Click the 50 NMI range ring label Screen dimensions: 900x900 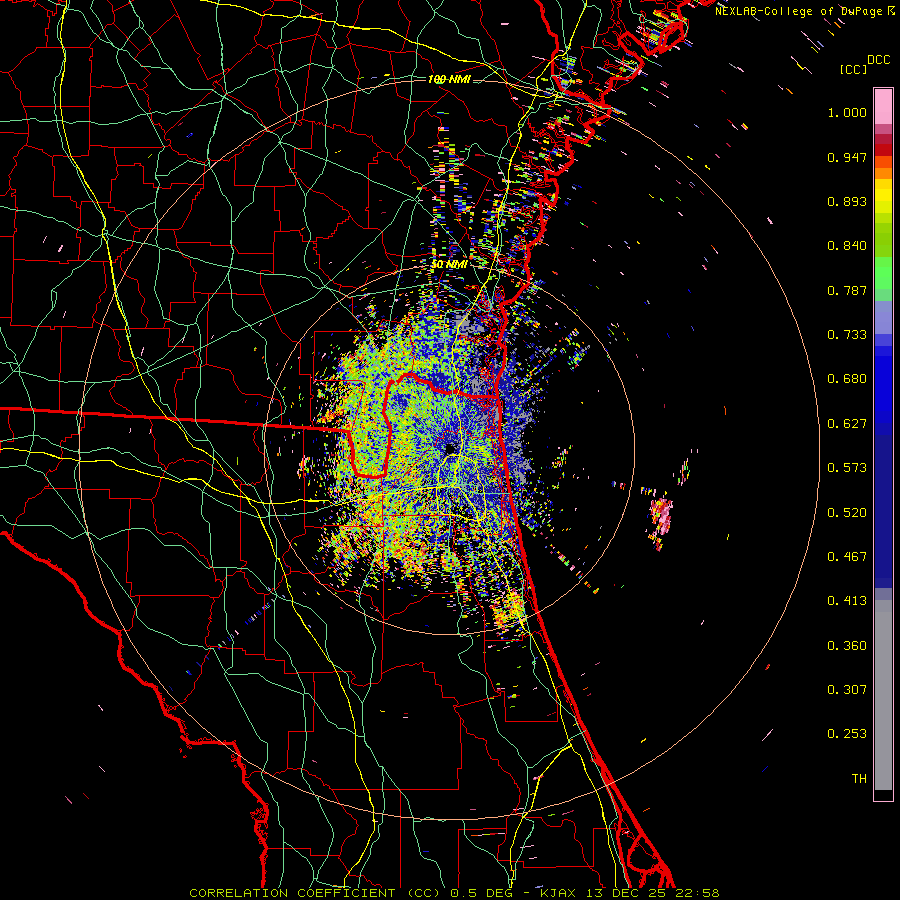449,265
